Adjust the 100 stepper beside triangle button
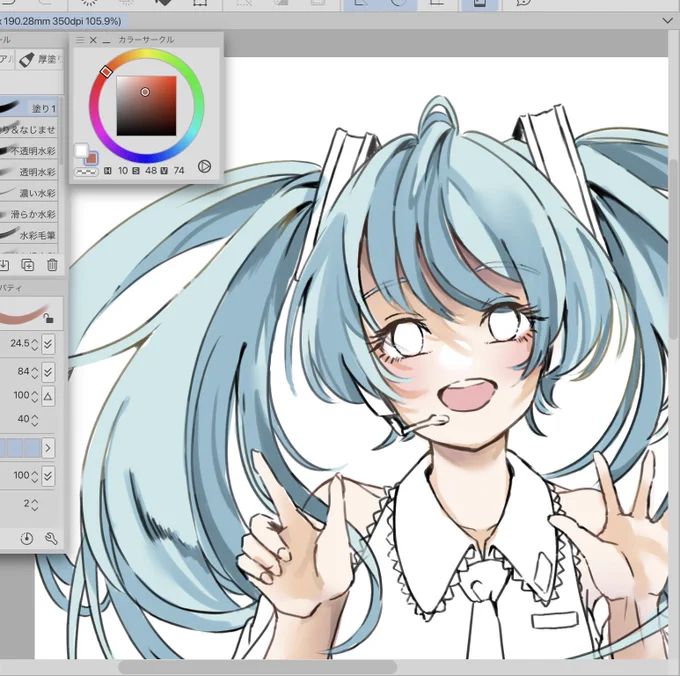Viewport: 680px width, 676px height. [x=35, y=395]
